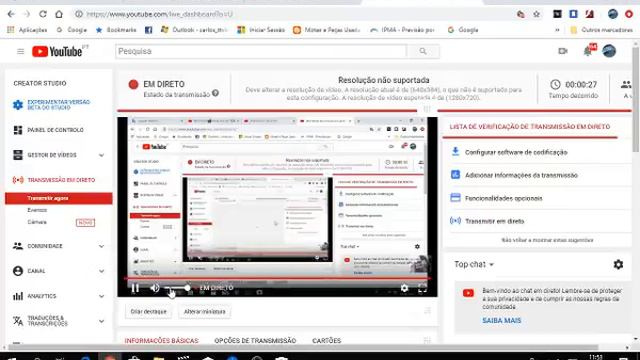Dismiss suggestions via Não voltar a mostrar
The height and width of the screenshot is (360, 640).
point(547,240)
